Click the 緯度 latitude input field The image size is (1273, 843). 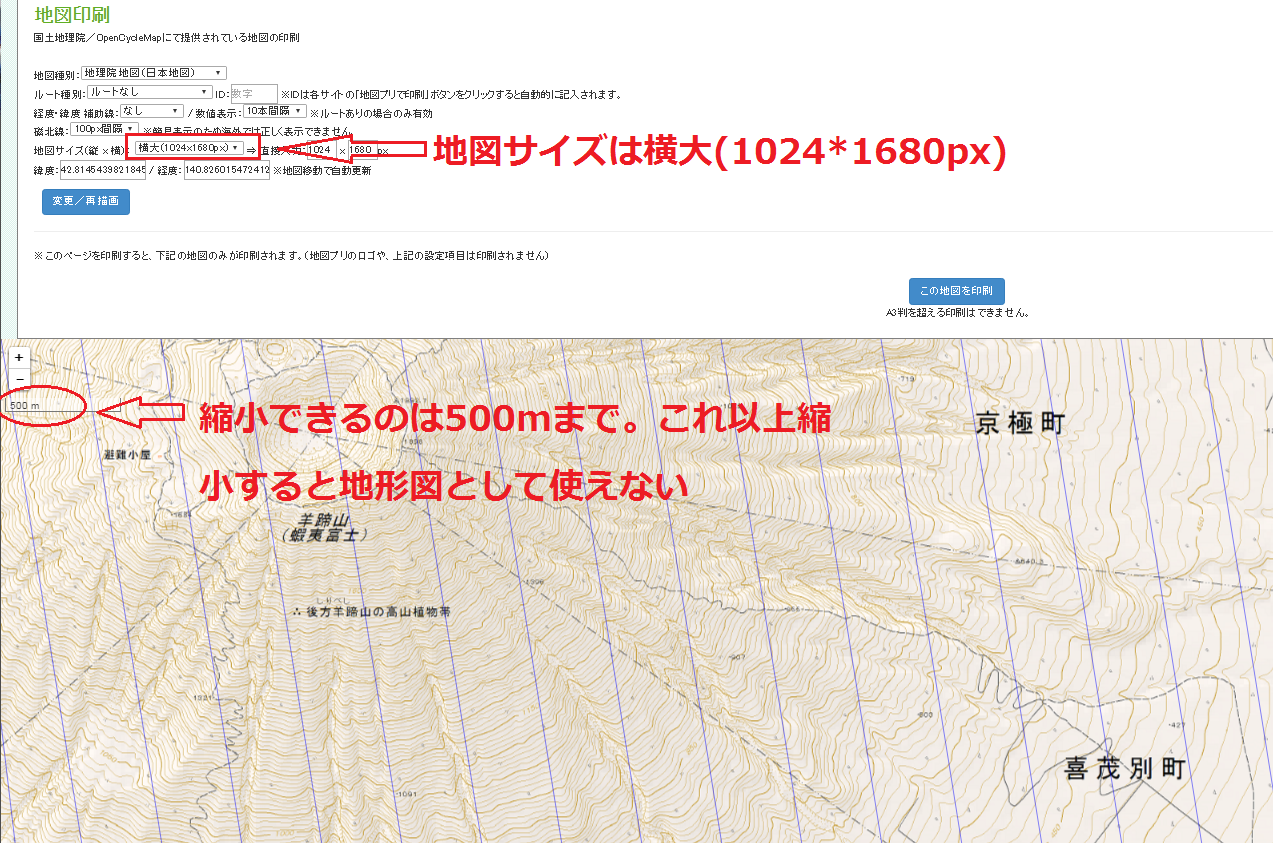[103, 171]
